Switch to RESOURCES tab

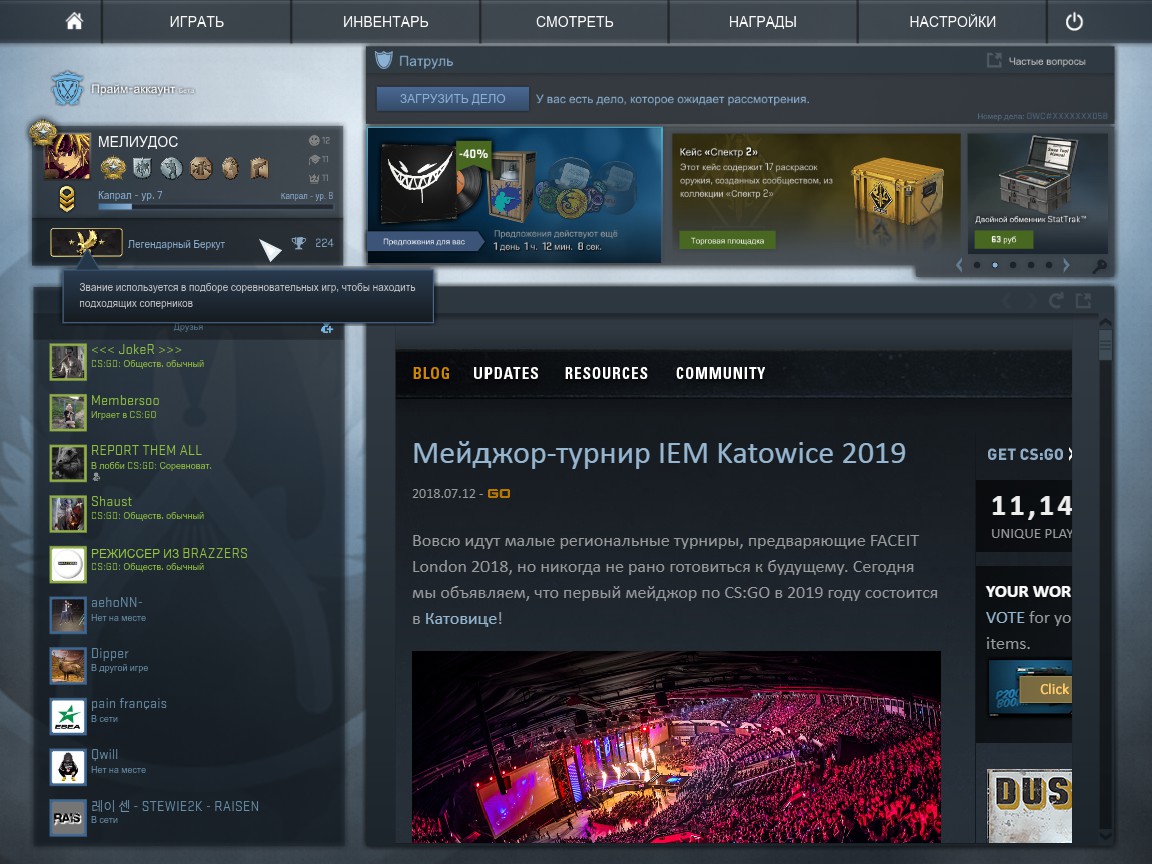(x=606, y=373)
